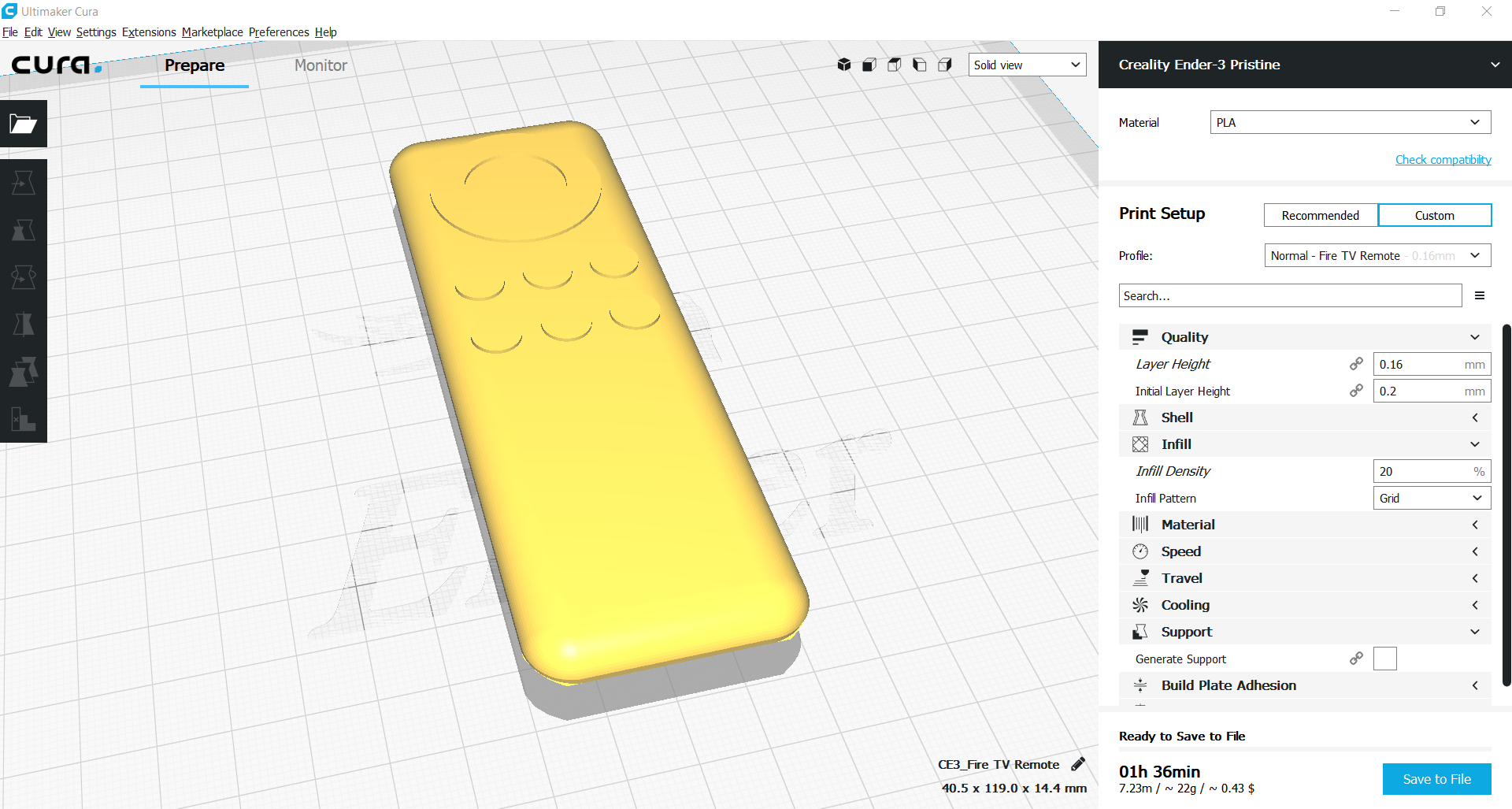Open the Marketplace menu
The height and width of the screenshot is (809, 1512).
pos(213,32)
